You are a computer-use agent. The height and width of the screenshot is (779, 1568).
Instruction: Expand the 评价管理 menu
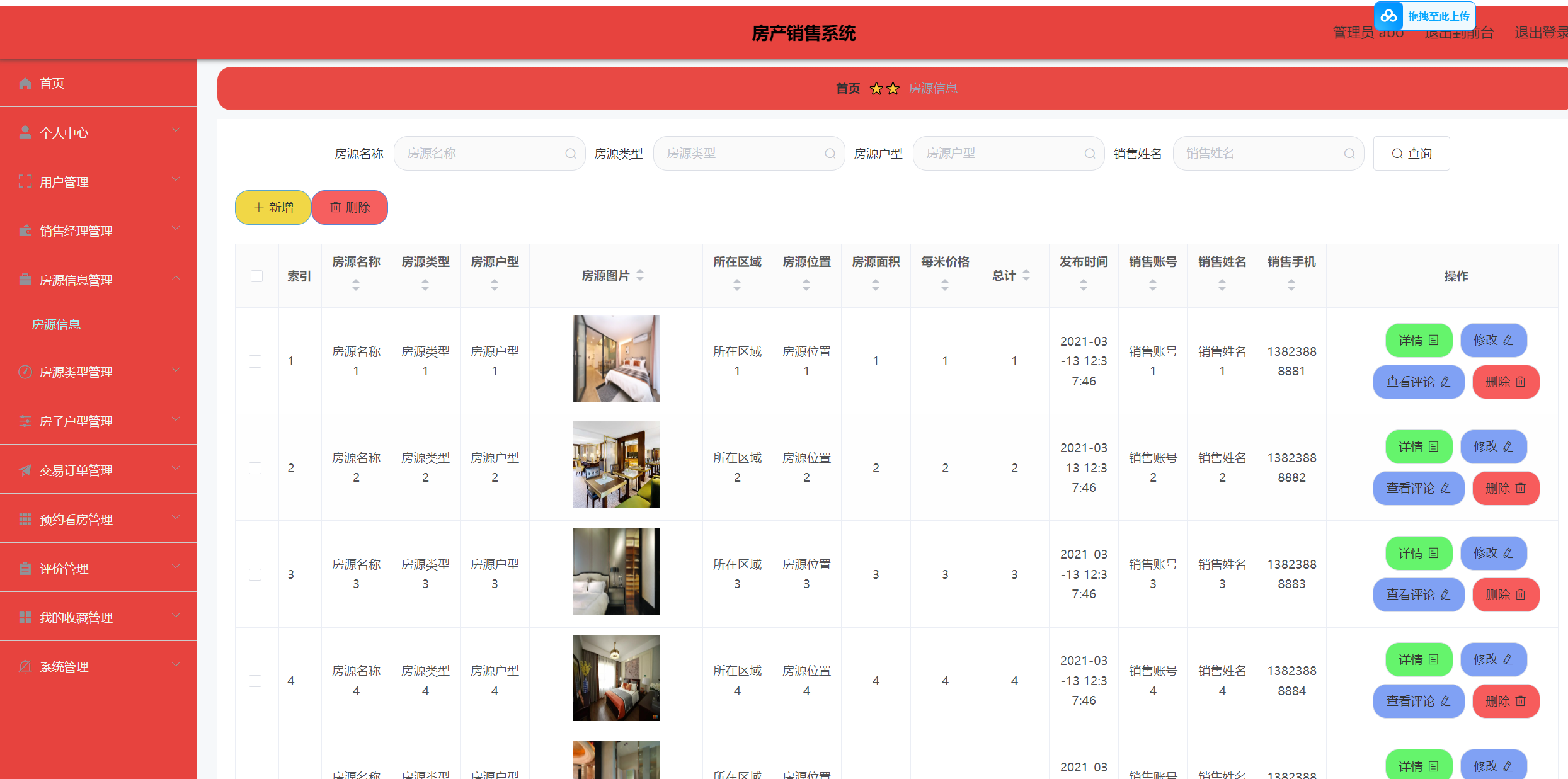(x=176, y=566)
